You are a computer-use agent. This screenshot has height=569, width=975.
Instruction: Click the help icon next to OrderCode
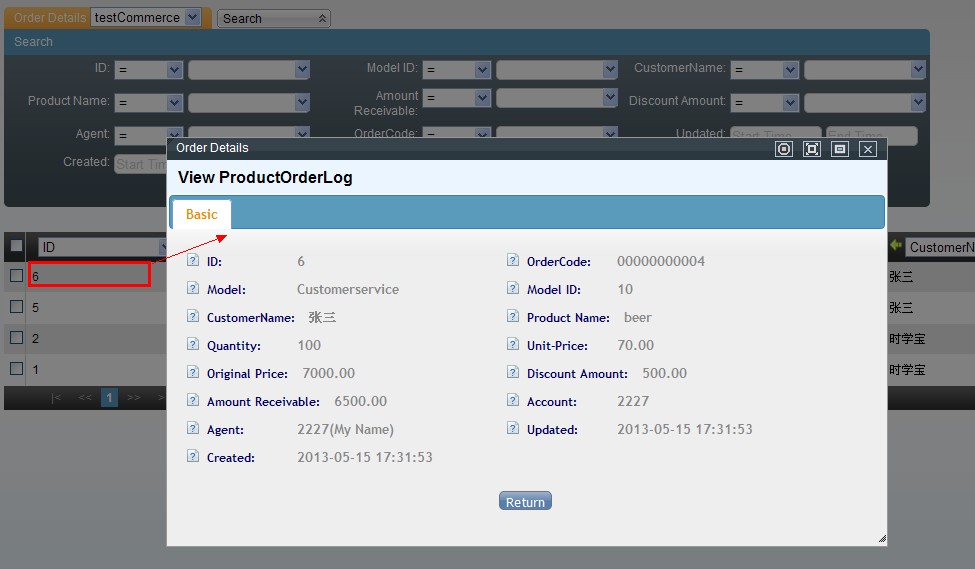pos(513,261)
